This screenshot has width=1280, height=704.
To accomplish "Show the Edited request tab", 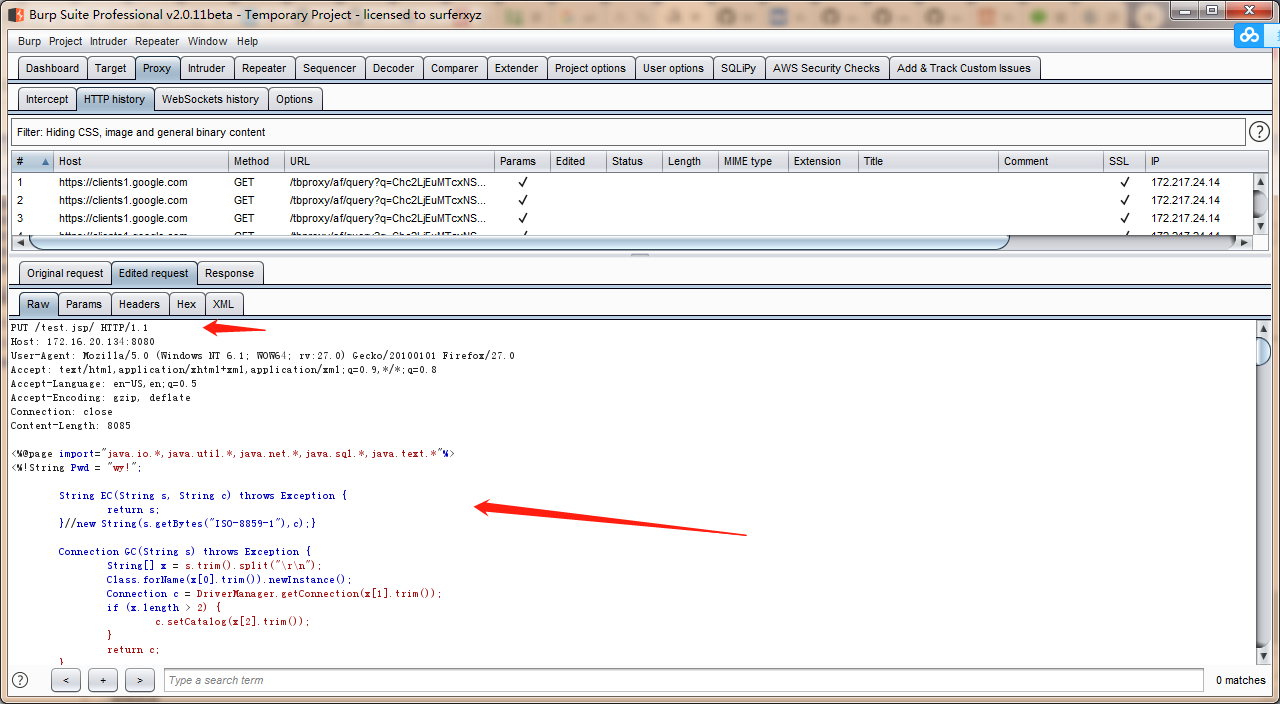I will (153, 273).
